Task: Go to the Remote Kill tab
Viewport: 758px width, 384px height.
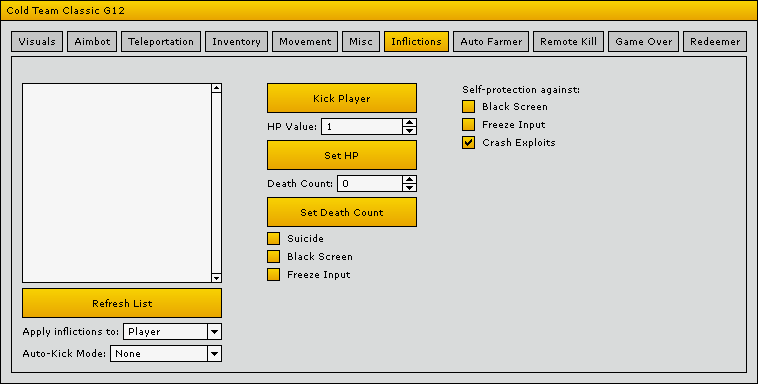Action: click(568, 42)
